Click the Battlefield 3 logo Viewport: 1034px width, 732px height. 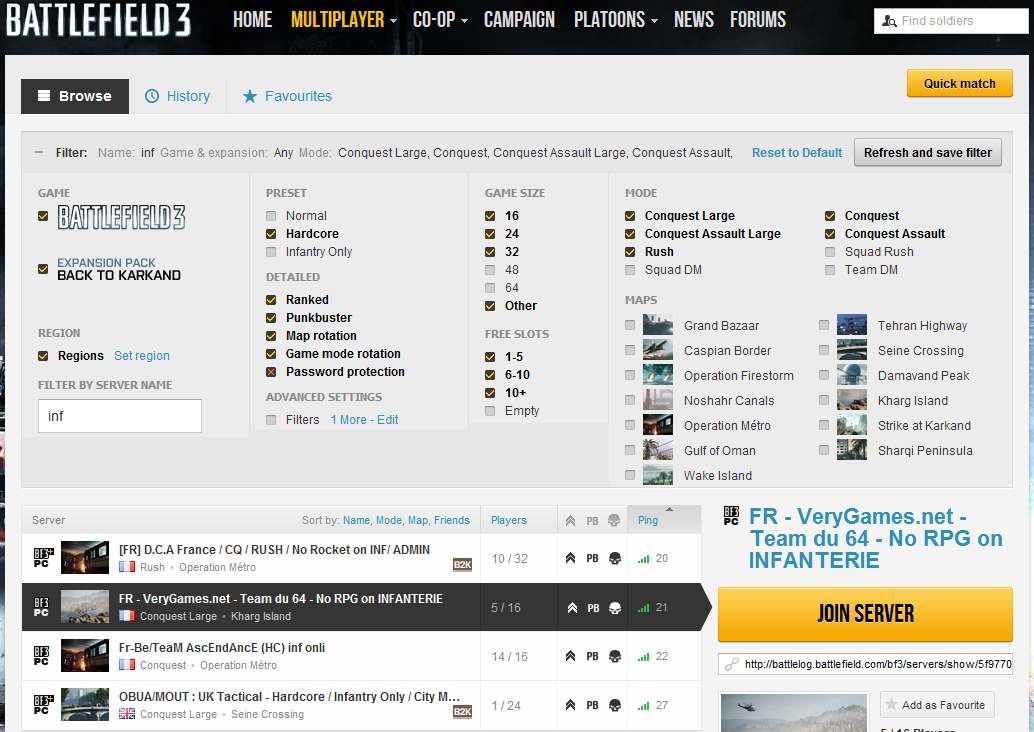point(97,20)
